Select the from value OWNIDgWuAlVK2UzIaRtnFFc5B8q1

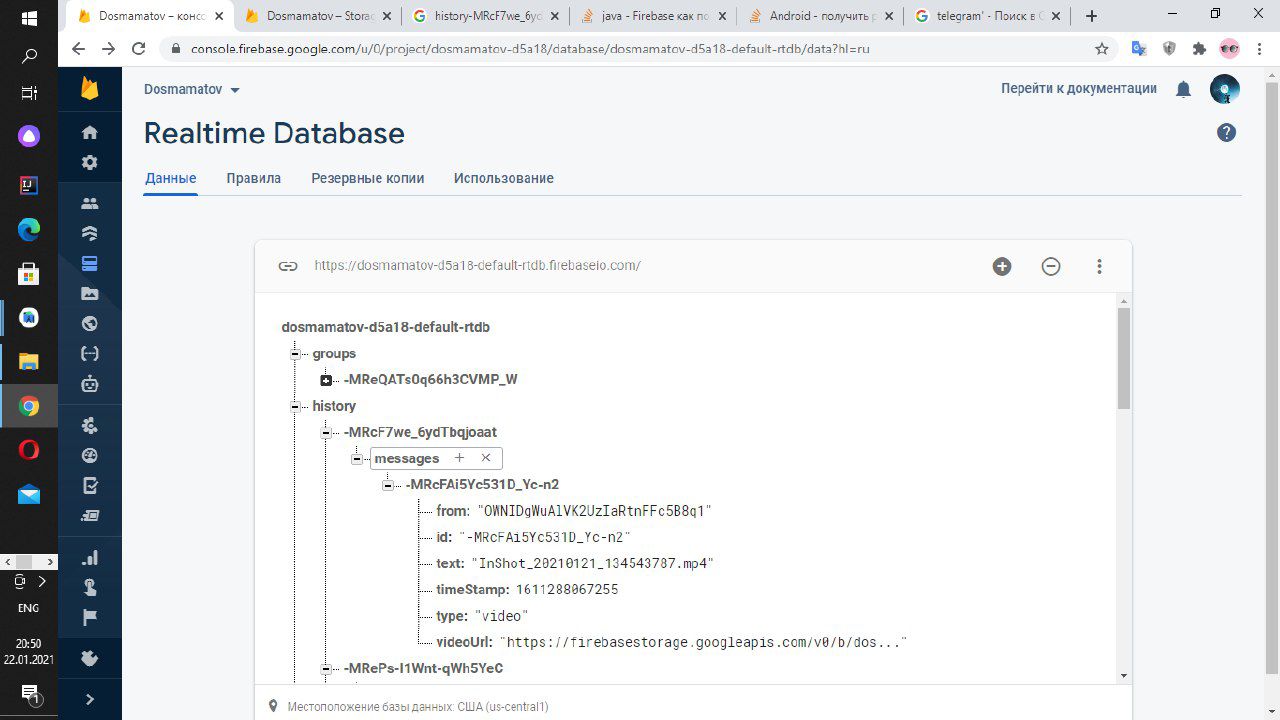pyautogui.click(x=594, y=511)
